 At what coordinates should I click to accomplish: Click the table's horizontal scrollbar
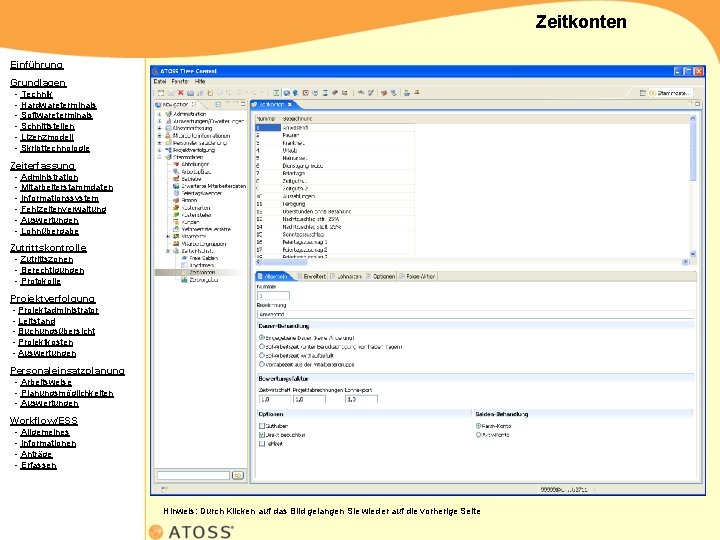(x=472, y=262)
